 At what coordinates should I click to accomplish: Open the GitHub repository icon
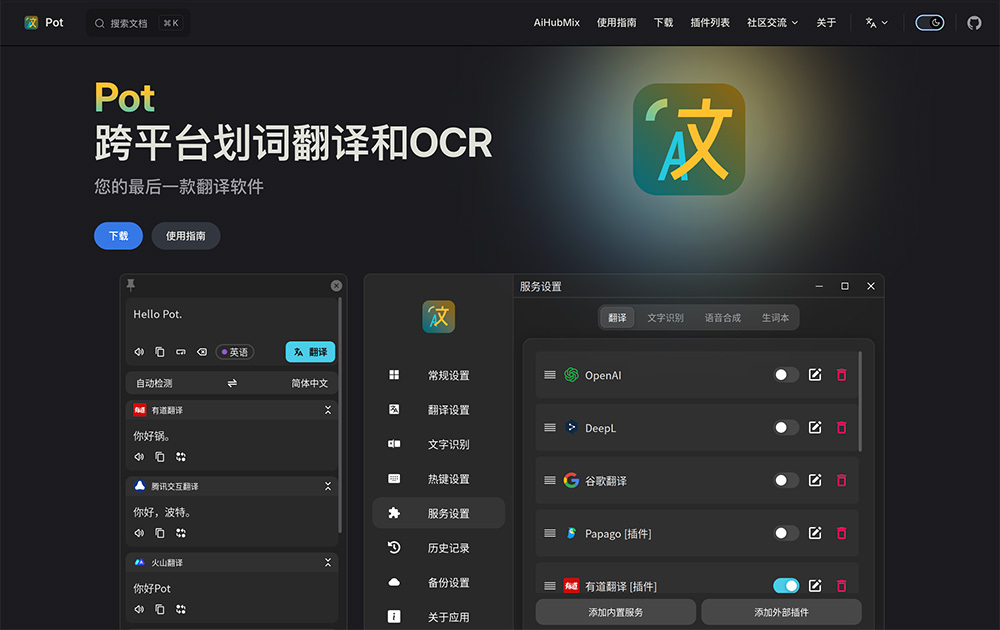974,23
